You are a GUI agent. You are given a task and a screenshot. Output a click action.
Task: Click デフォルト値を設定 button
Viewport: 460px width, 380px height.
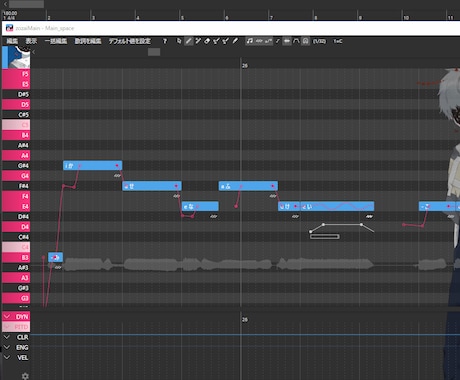pyautogui.click(x=130, y=41)
